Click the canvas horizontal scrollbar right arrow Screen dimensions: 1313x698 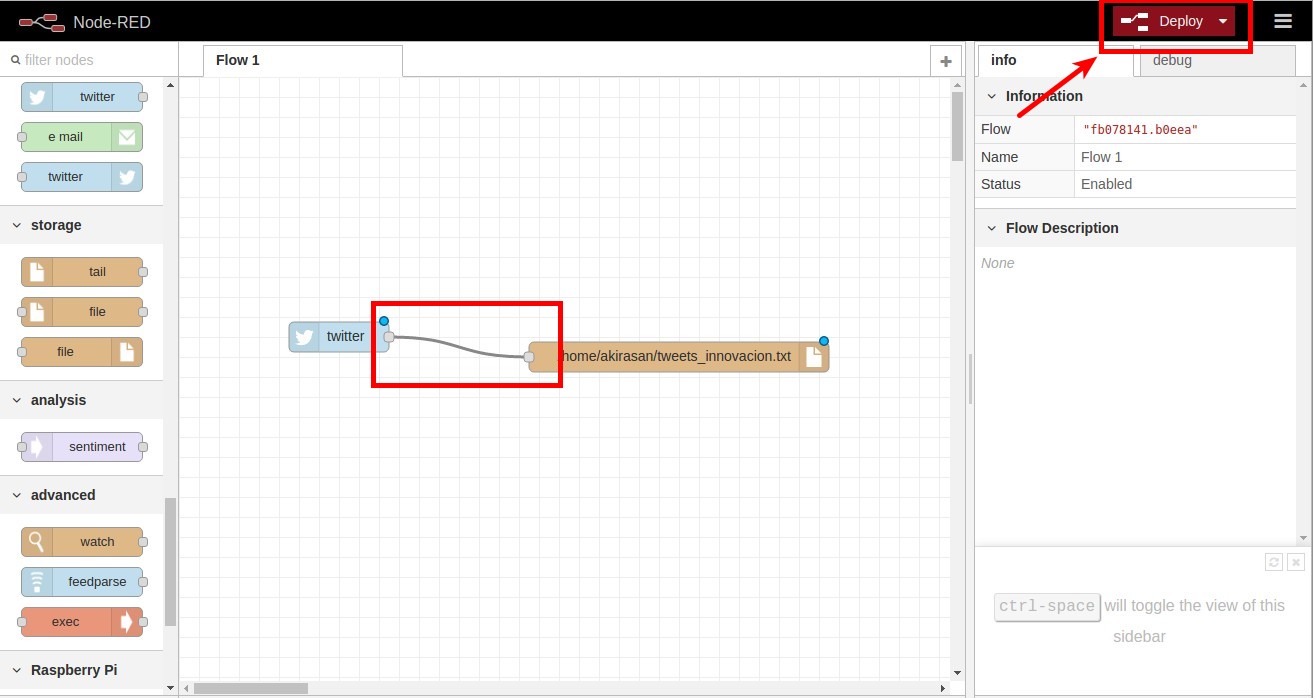click(943, 688)
